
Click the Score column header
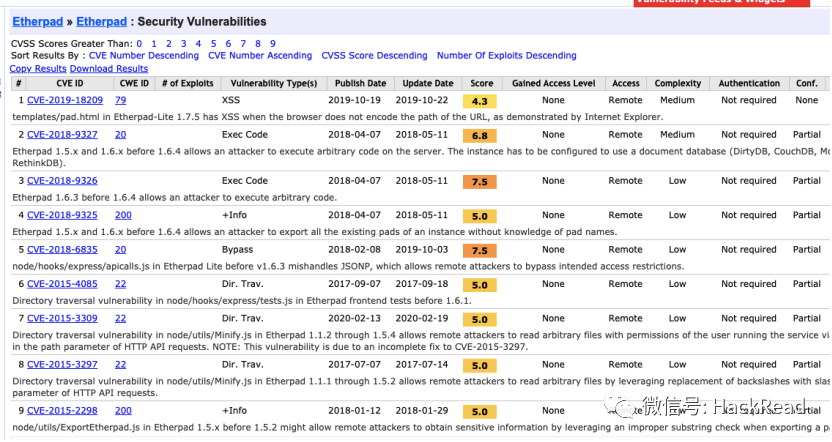click(481, 83)
